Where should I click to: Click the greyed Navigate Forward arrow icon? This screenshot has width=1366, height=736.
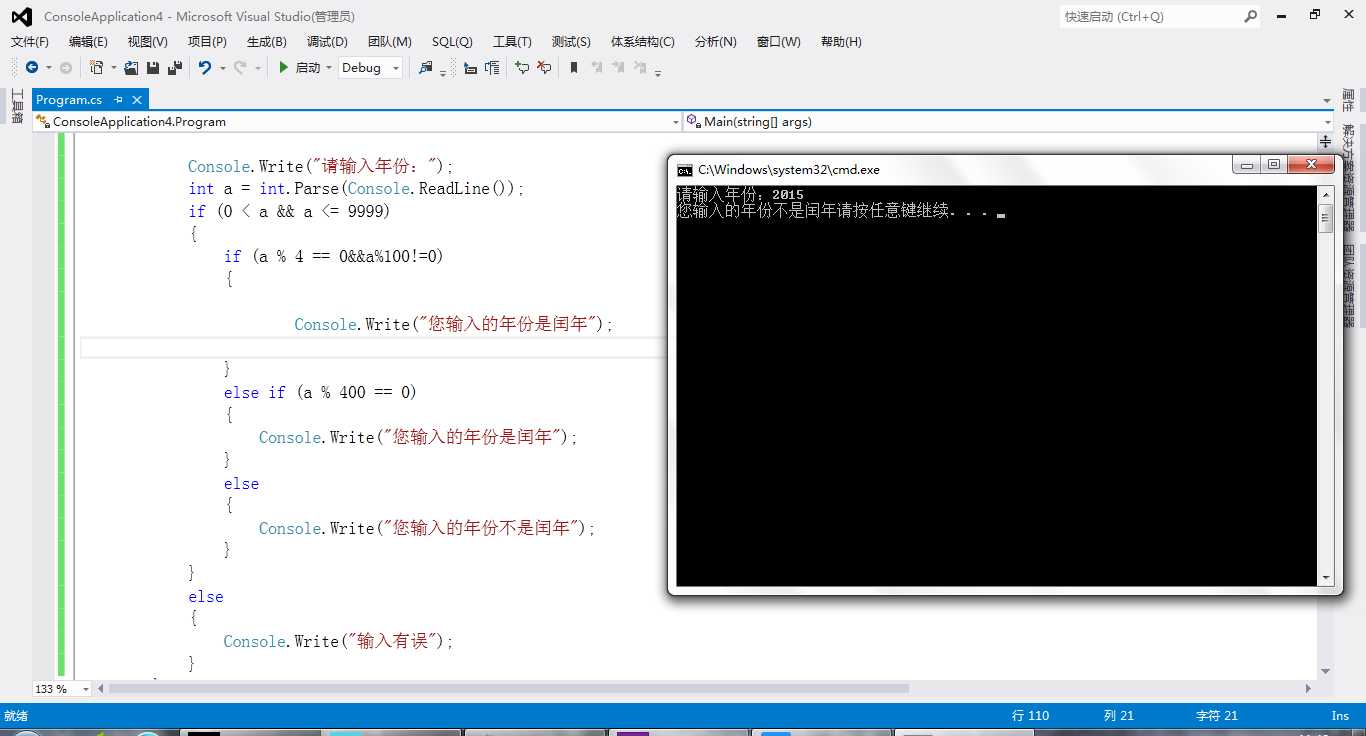(66, 68)
